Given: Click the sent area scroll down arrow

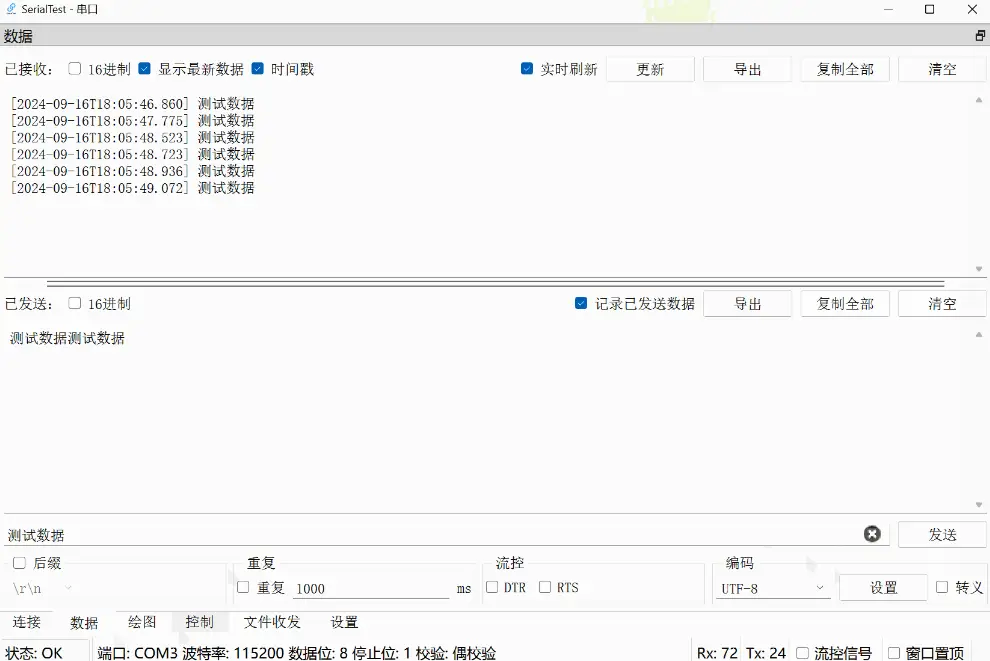Looking at the screenshot, I should 979,504.
